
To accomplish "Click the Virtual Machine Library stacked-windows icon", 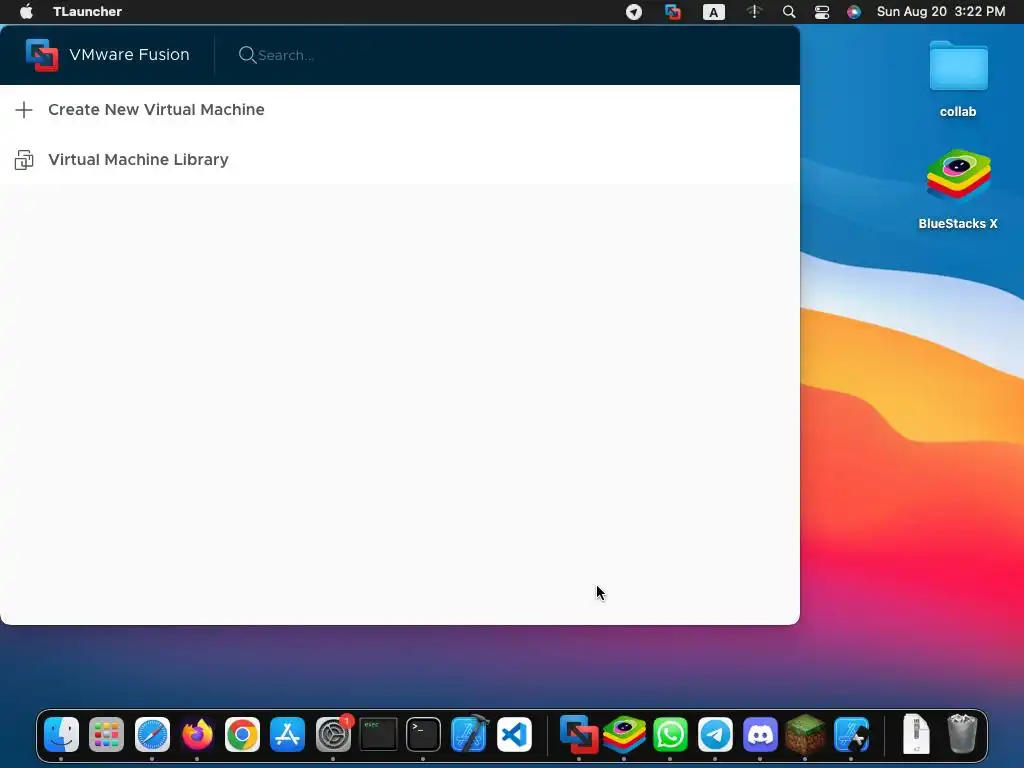I will tap(24, 159).
